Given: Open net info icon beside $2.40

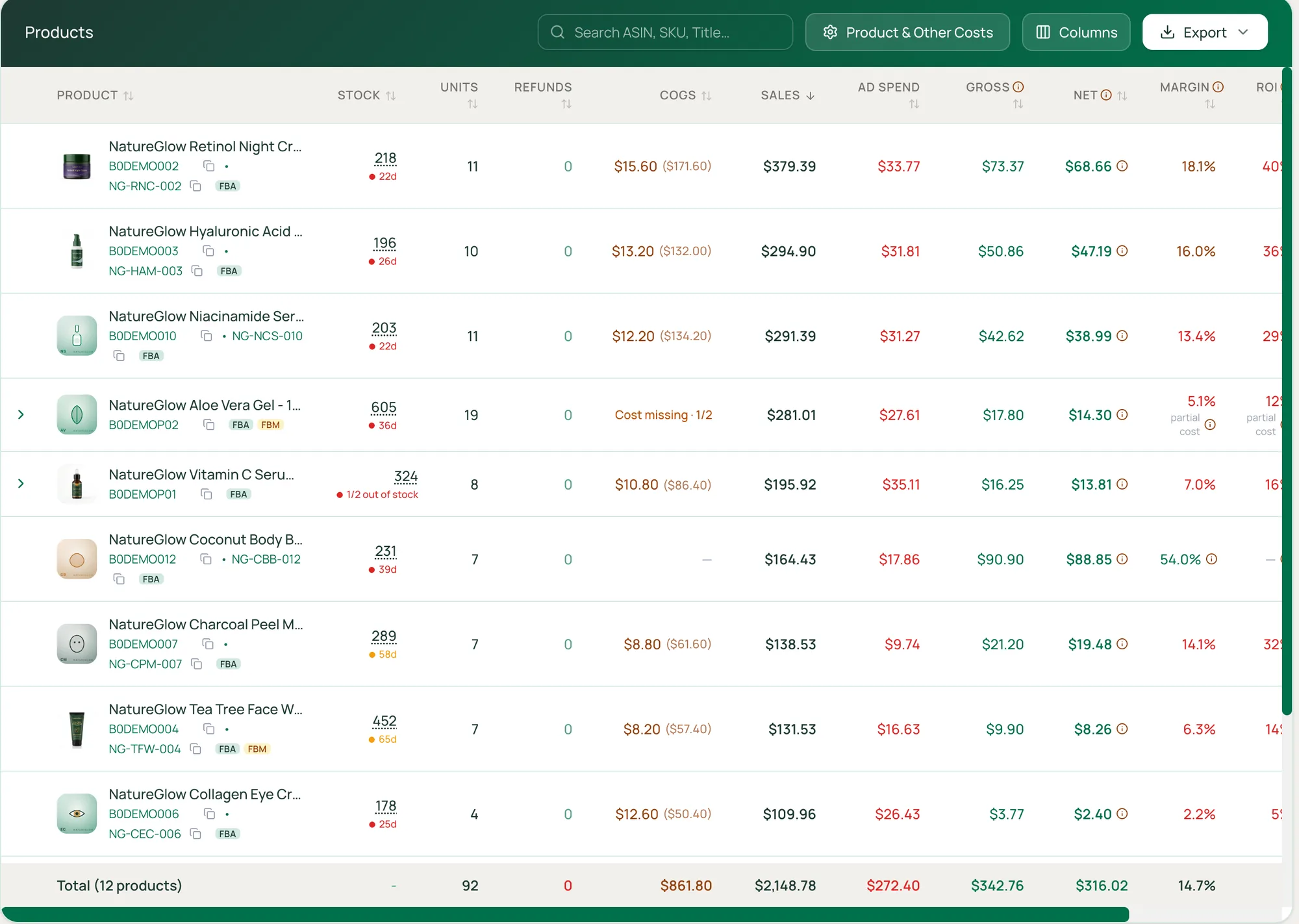Looking at the screenshot, I should pyautogui.click(x=1122, y=814).
